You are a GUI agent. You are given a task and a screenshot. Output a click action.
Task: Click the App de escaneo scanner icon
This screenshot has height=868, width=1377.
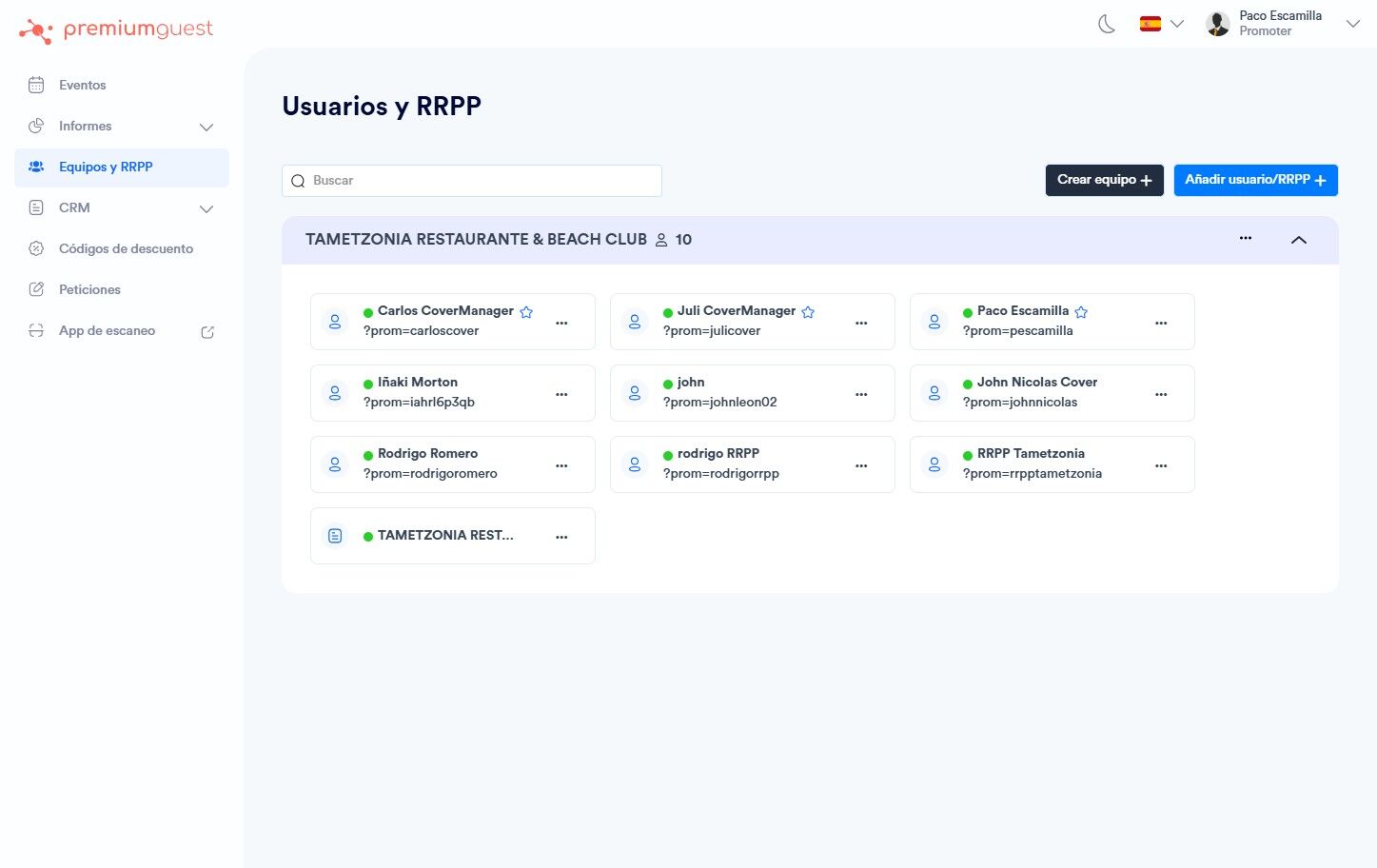click(x=36, y=330)
